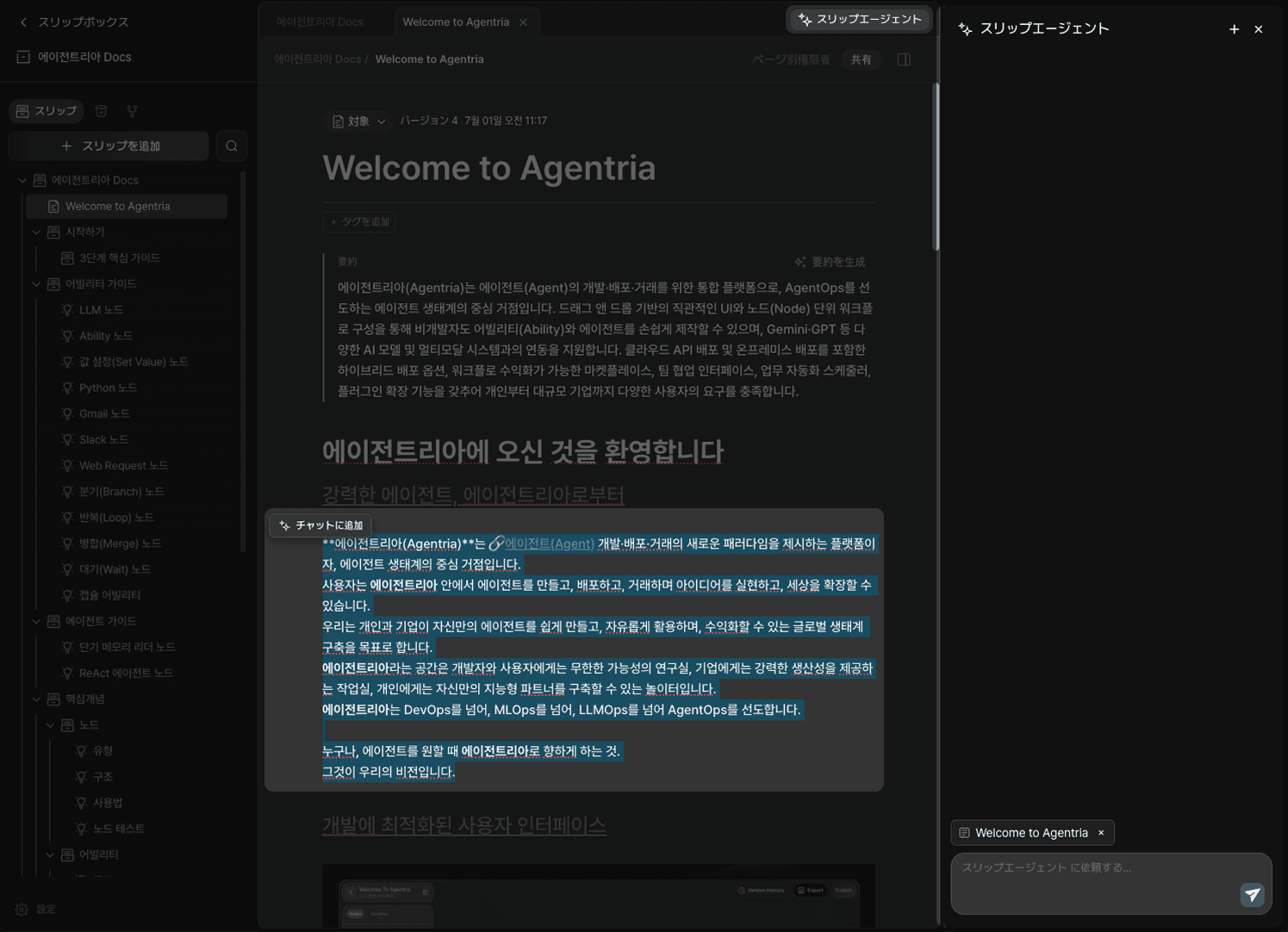Close the Welcome to Agentria tab
1288x932 pixels.
[523, 22]
